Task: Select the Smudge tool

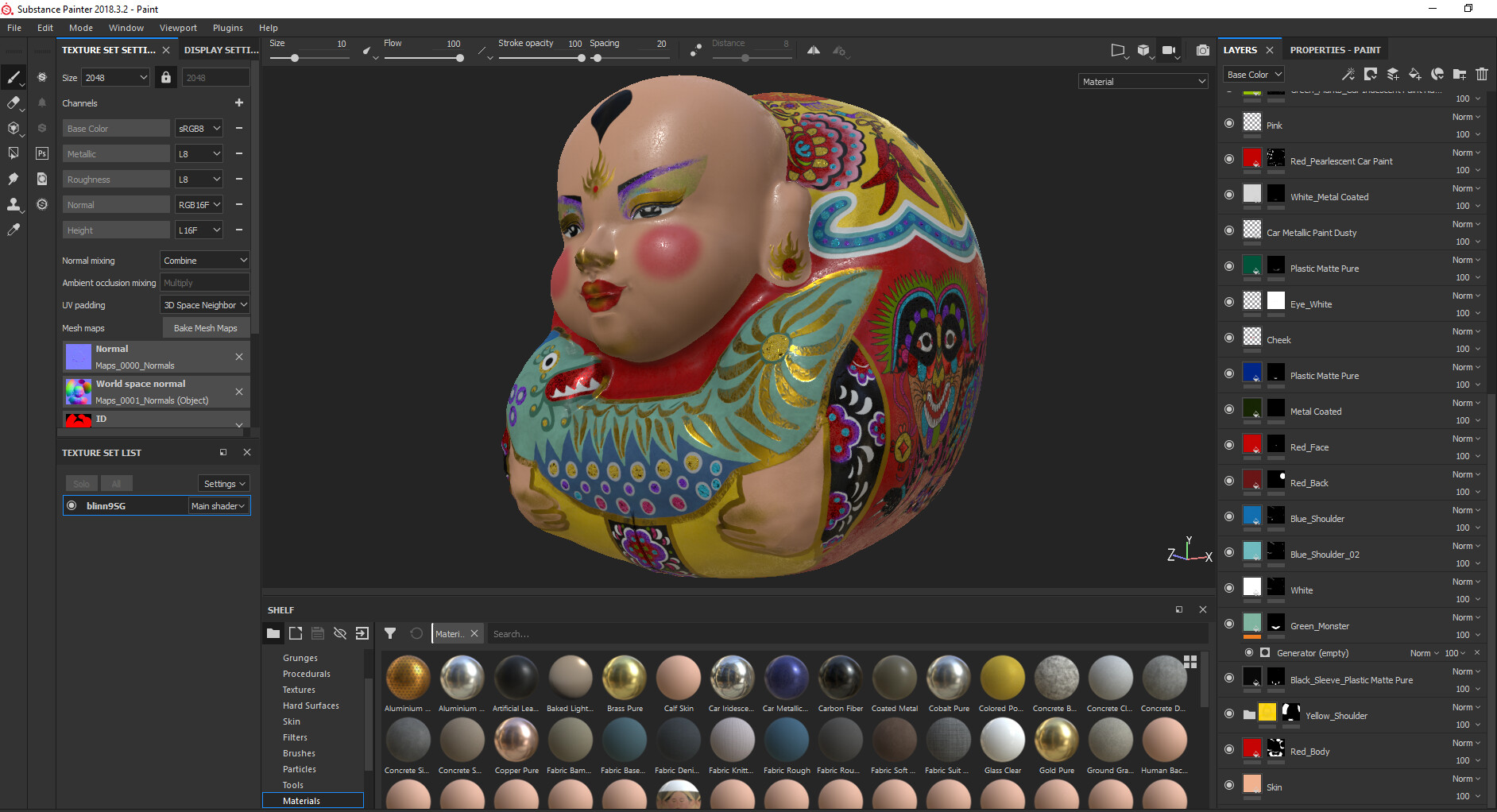Action: [14, 179]
